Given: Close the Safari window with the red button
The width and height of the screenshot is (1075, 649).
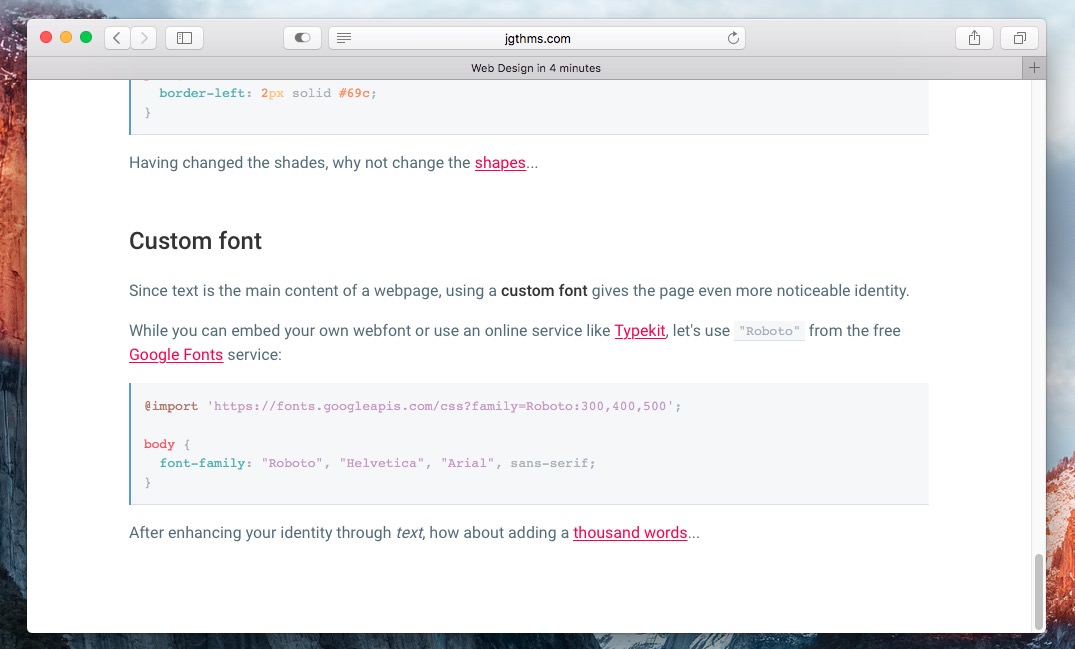Looking at the screenshot, I should click(x=46, y=38).
